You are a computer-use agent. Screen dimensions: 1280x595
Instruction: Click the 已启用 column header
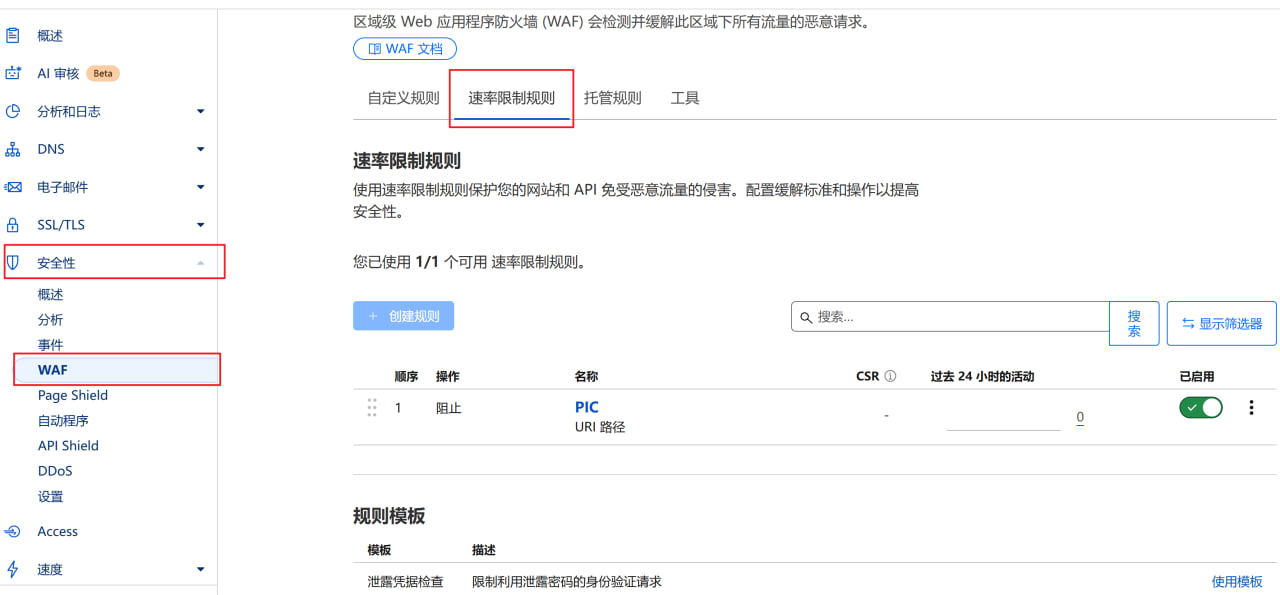click(1197, 377)
